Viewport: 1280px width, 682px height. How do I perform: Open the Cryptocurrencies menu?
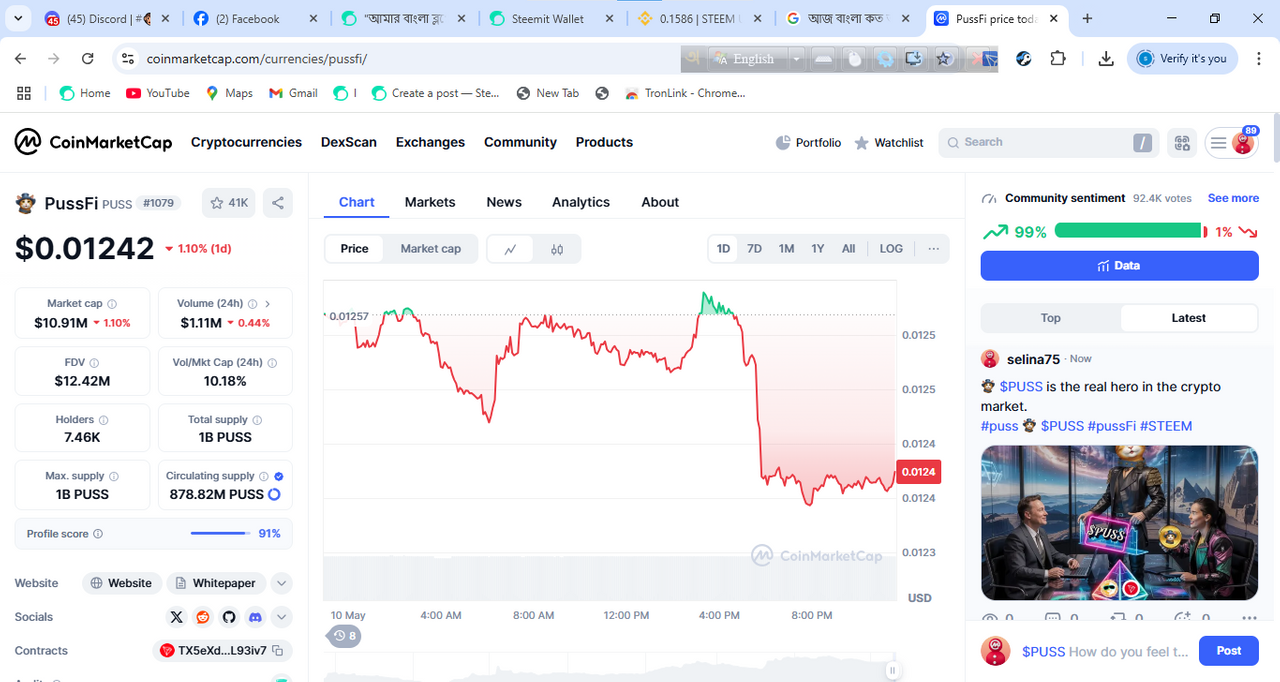point(246,143)
